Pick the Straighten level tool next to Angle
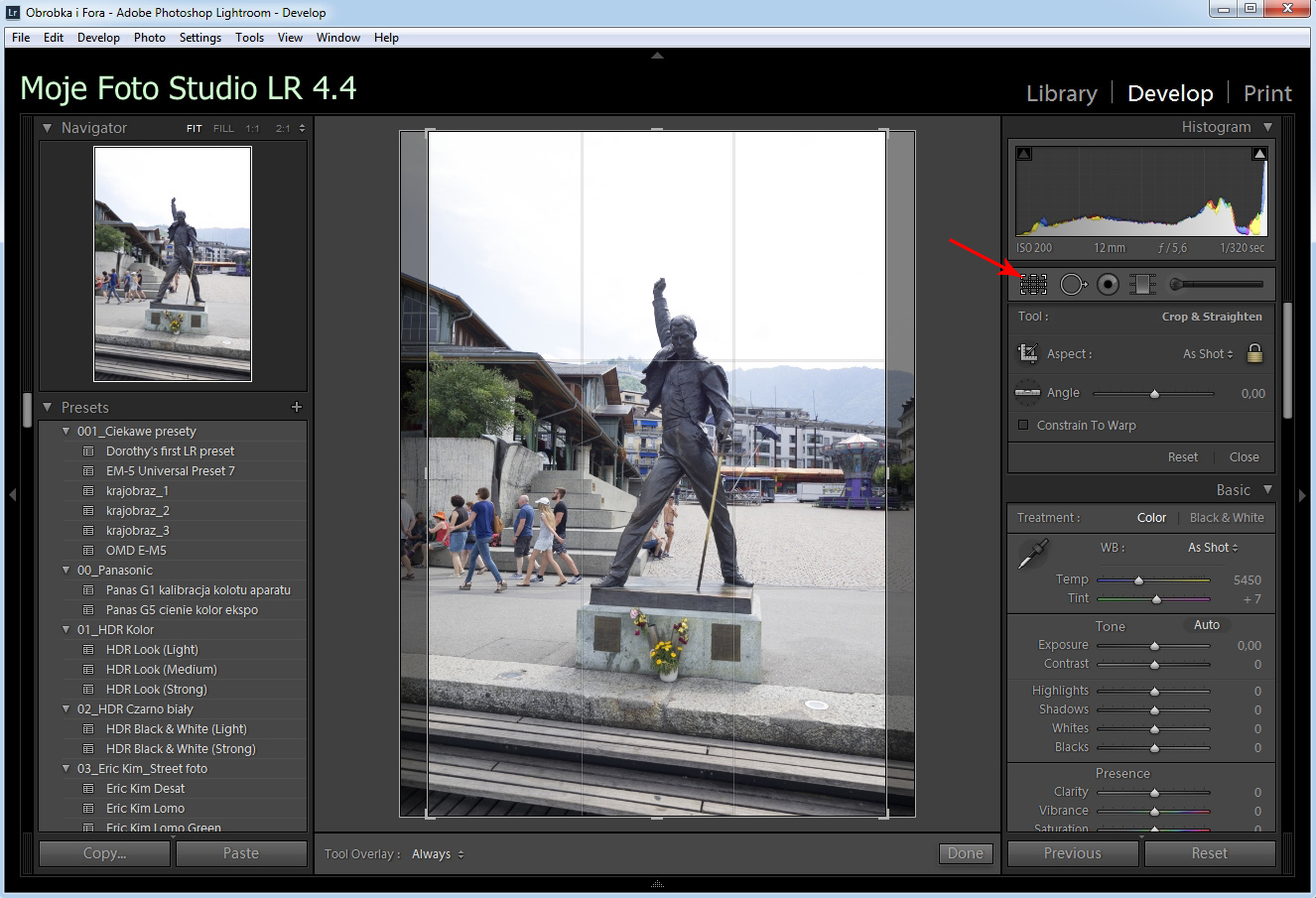This screenshot has width=1316, height=898. [x=1027, y=393]
